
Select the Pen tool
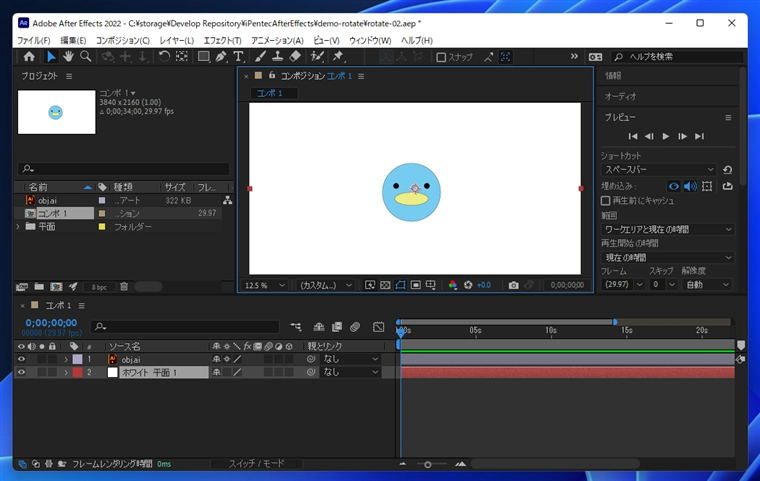click(221, 57)
